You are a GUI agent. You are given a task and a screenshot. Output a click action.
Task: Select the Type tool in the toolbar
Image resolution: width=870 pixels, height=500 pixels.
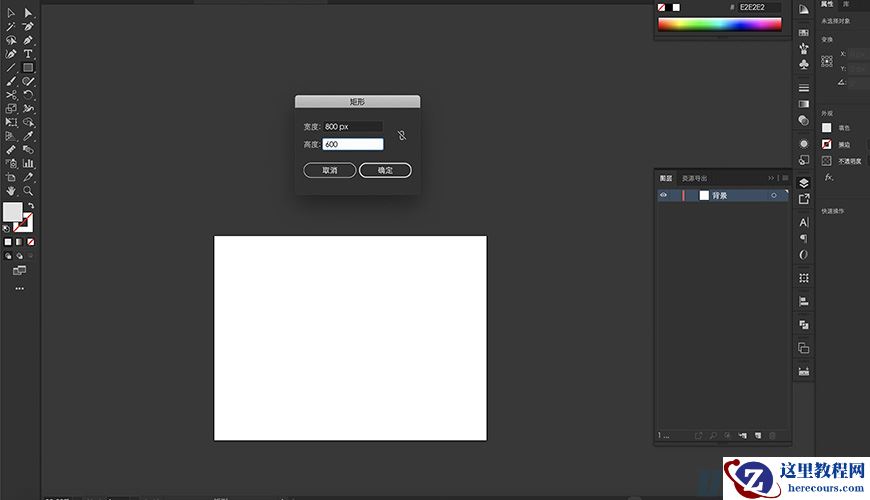point(28,54)
